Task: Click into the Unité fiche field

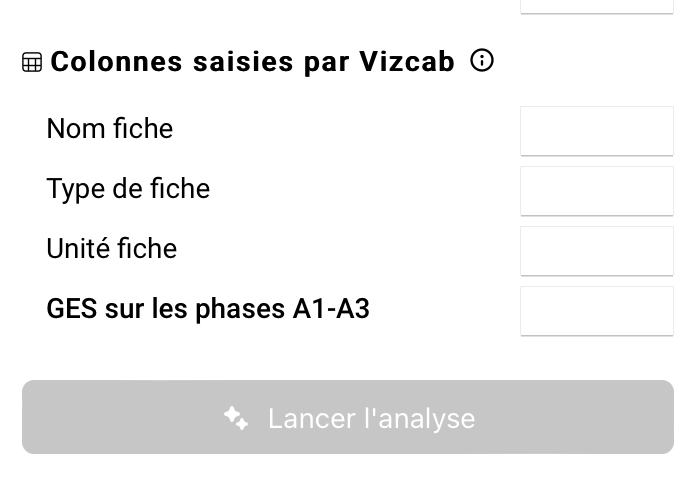Action: point(596,251)
